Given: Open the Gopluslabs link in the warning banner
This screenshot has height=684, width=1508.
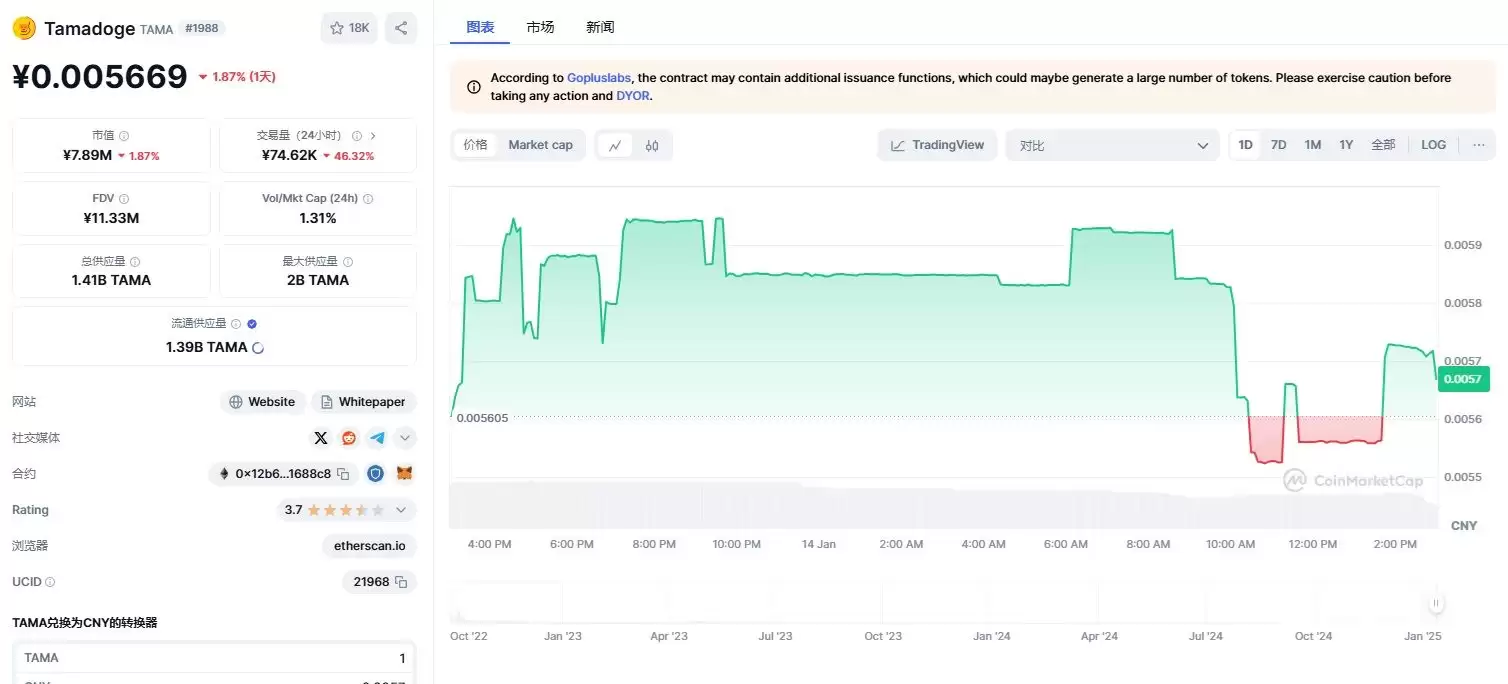Looking at the screenshot, I should tap(598, 77).
